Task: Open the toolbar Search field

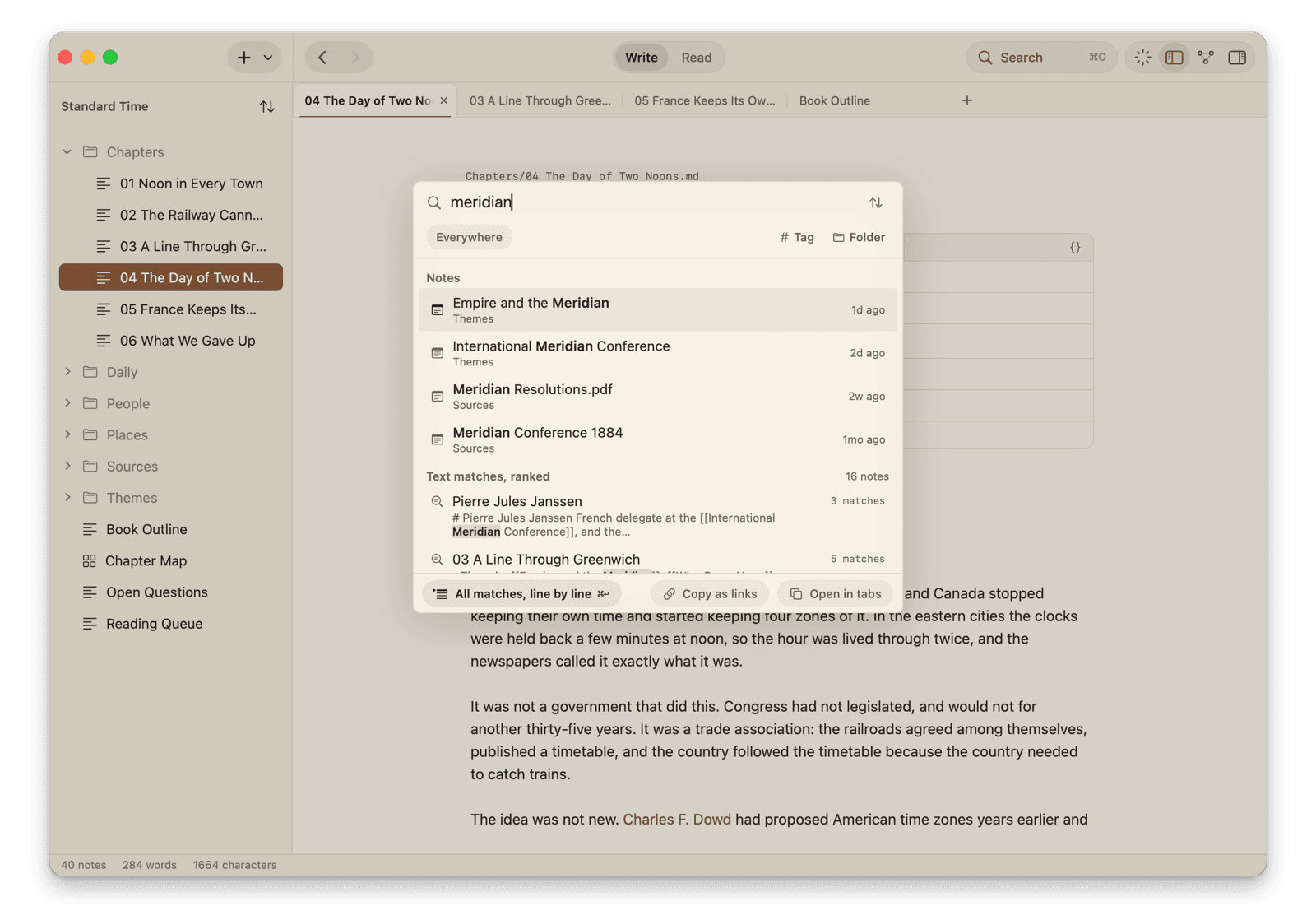Action: pos(1041,58)
